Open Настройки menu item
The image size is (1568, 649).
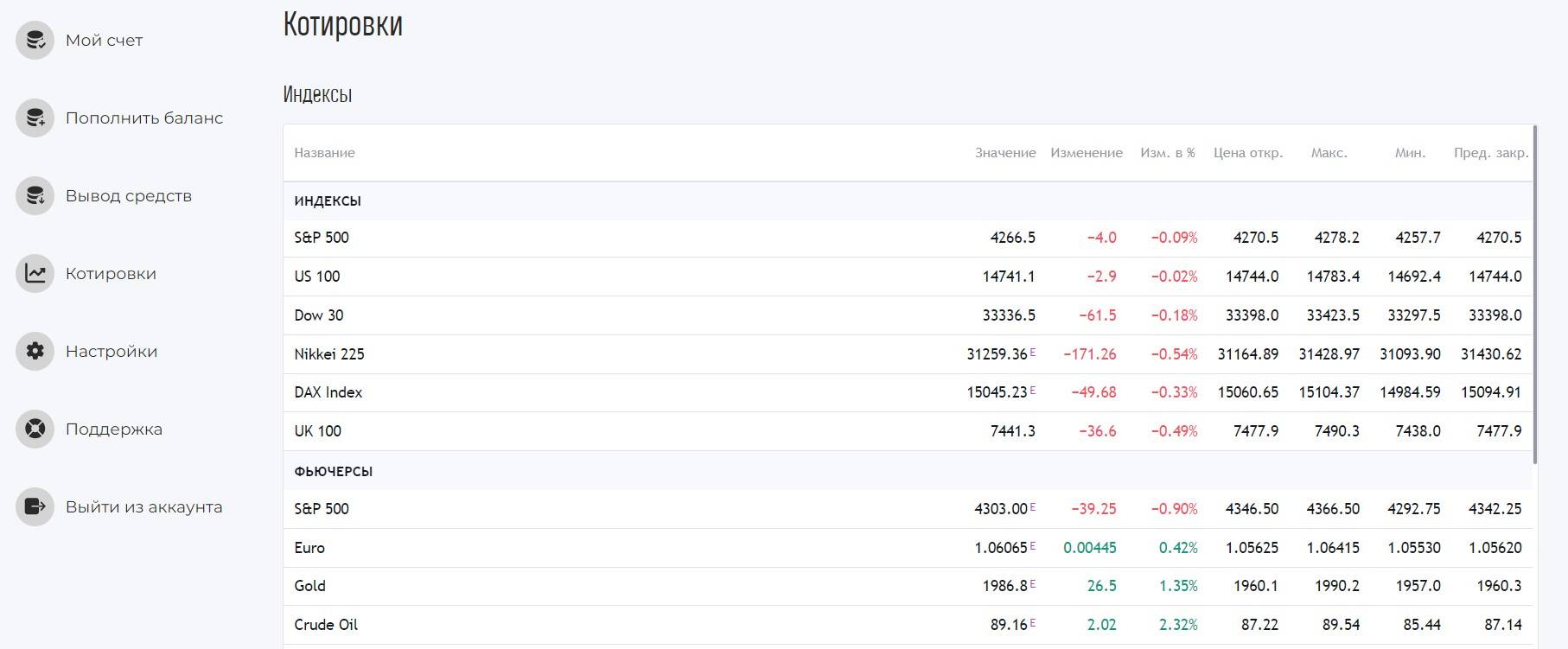click(112, 352)
